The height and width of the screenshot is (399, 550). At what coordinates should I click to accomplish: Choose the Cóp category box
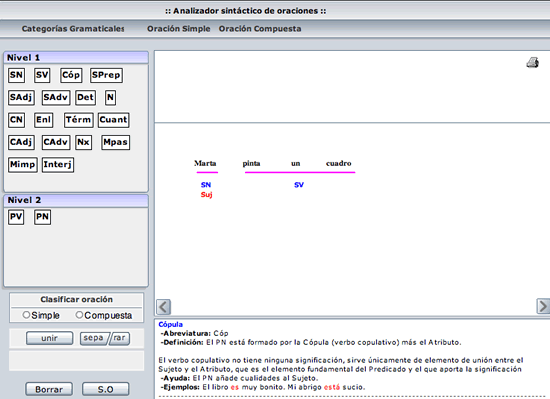(x=71, y=75)
